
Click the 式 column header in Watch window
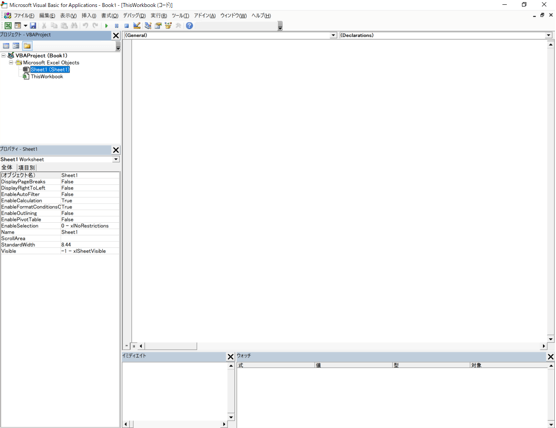276,365
